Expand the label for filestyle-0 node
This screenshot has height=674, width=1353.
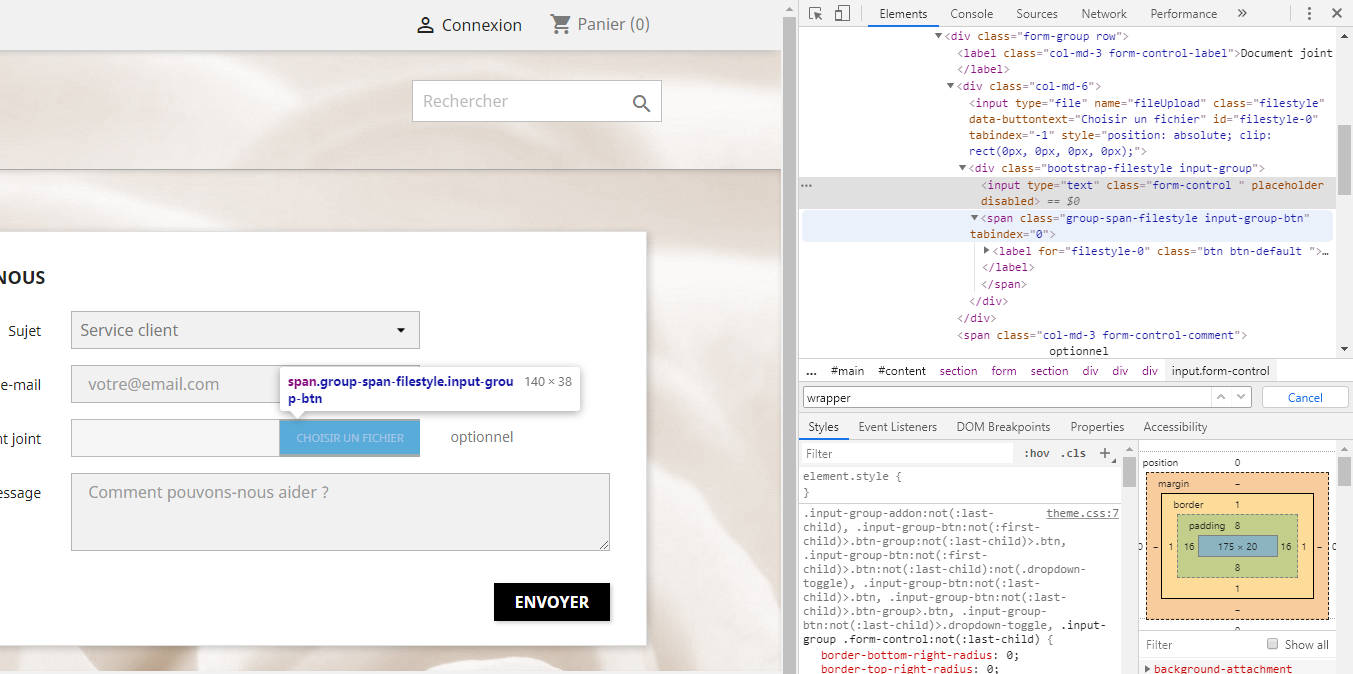click(987, 251)
